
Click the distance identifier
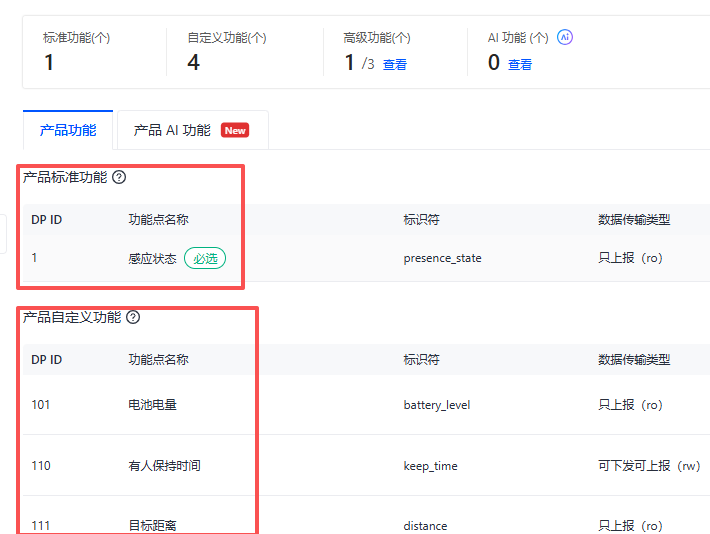[x=425, y=526]
